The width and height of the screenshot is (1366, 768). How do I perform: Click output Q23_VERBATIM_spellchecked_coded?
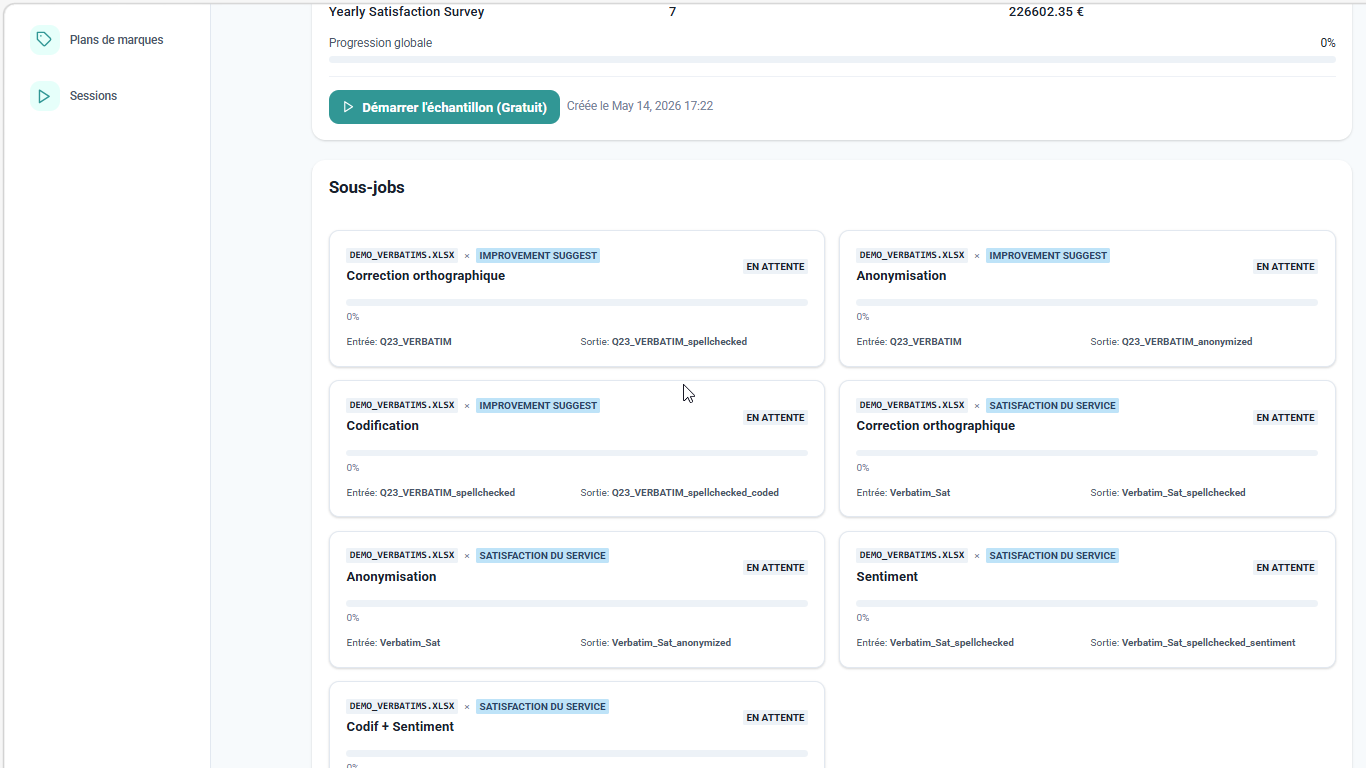tap(695, 493)
